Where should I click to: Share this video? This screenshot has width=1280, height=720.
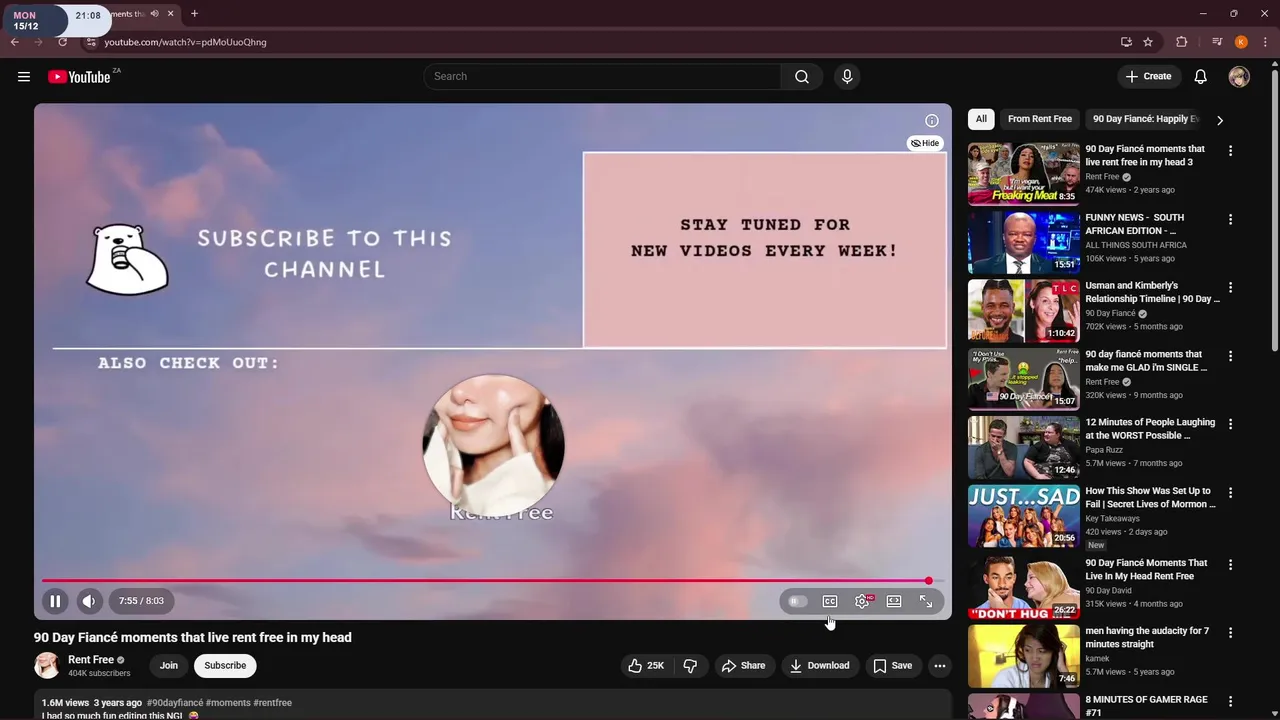click(x=744, y=666)
